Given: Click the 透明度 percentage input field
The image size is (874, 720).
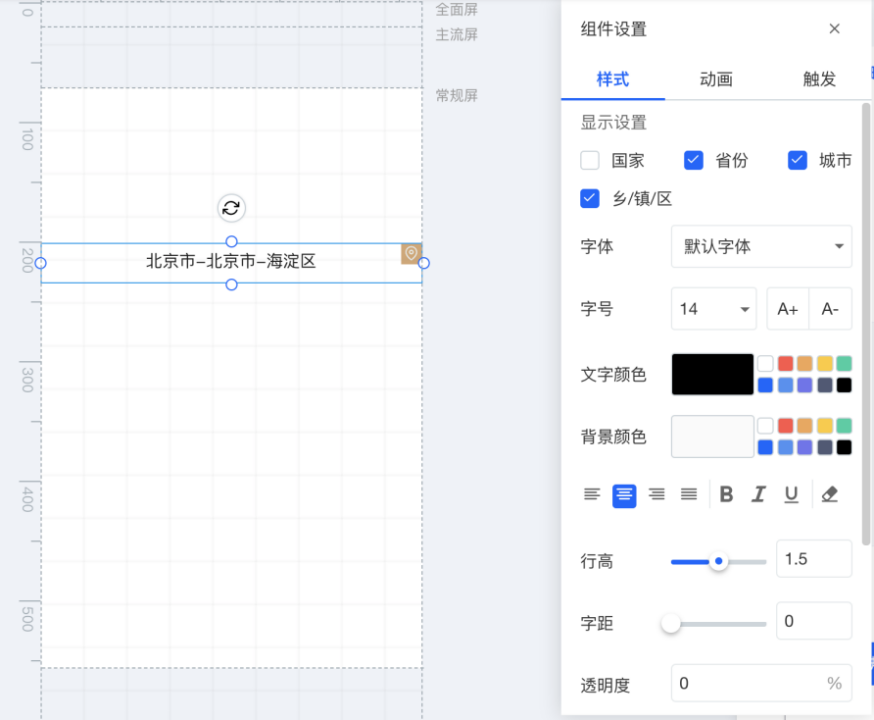Looking at the screenshot, I should point(761,683).
